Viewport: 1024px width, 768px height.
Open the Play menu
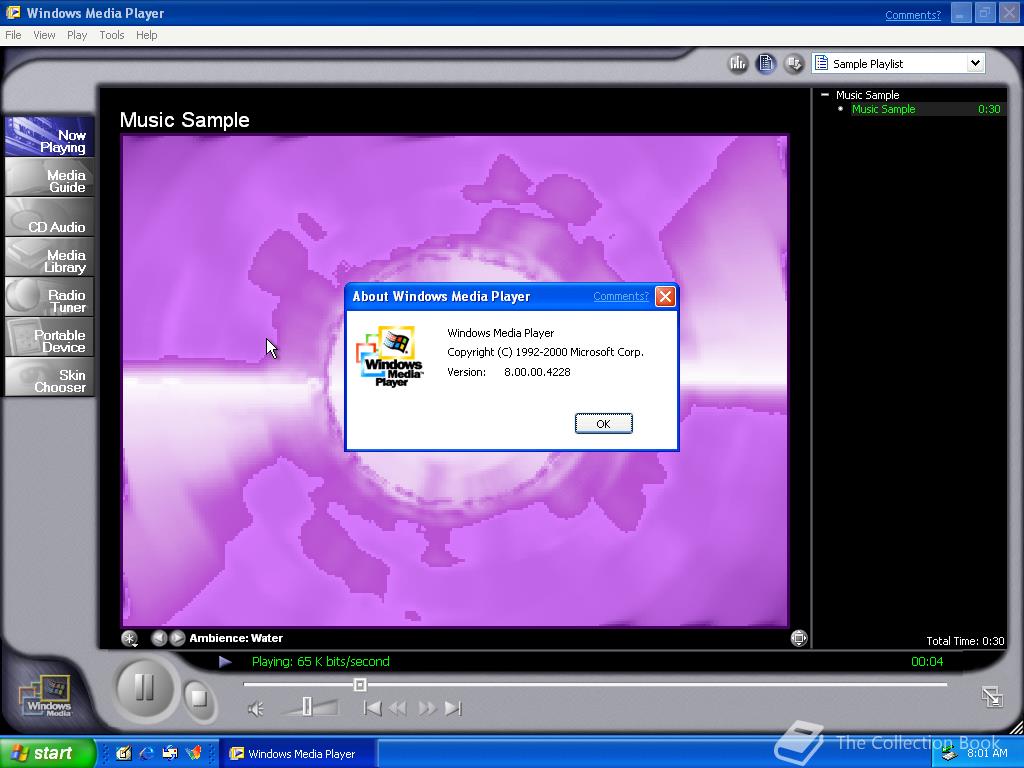click(77, 35)
